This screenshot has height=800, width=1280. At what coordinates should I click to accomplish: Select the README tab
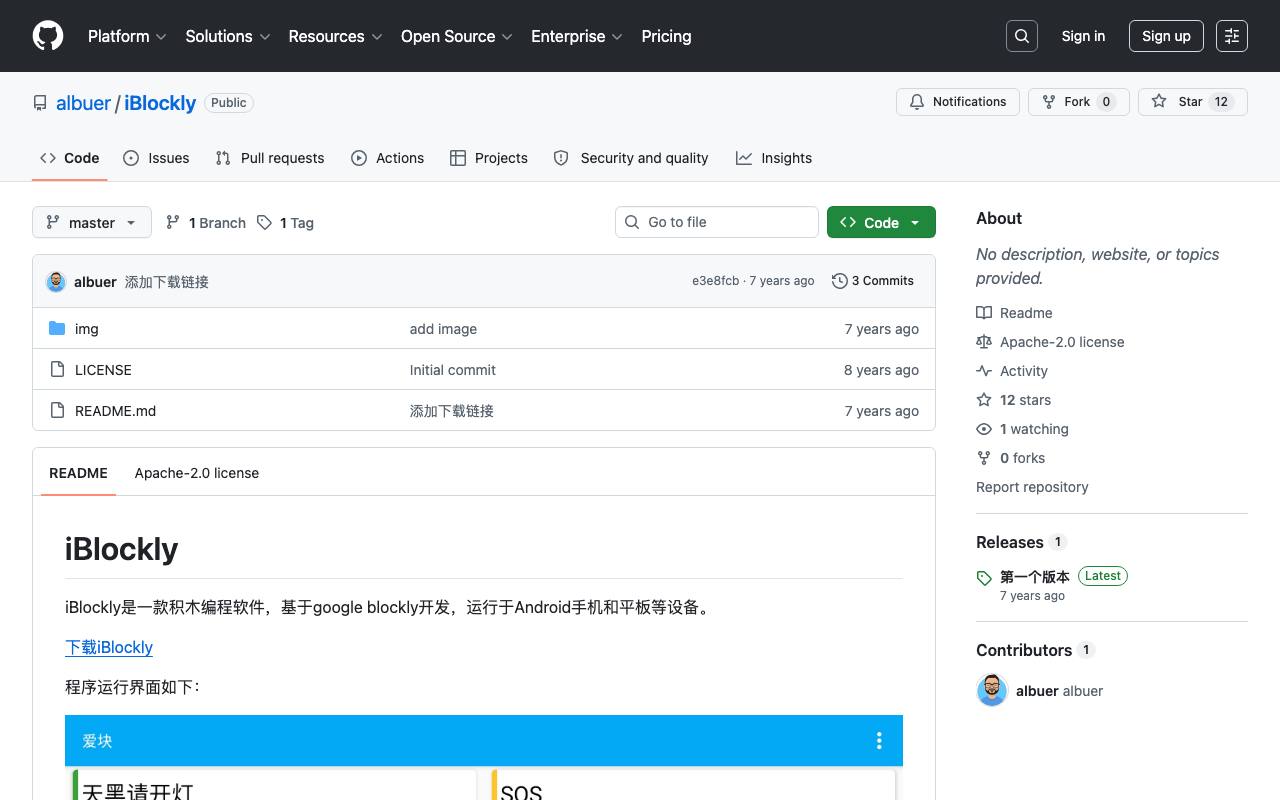coord(78,473)
